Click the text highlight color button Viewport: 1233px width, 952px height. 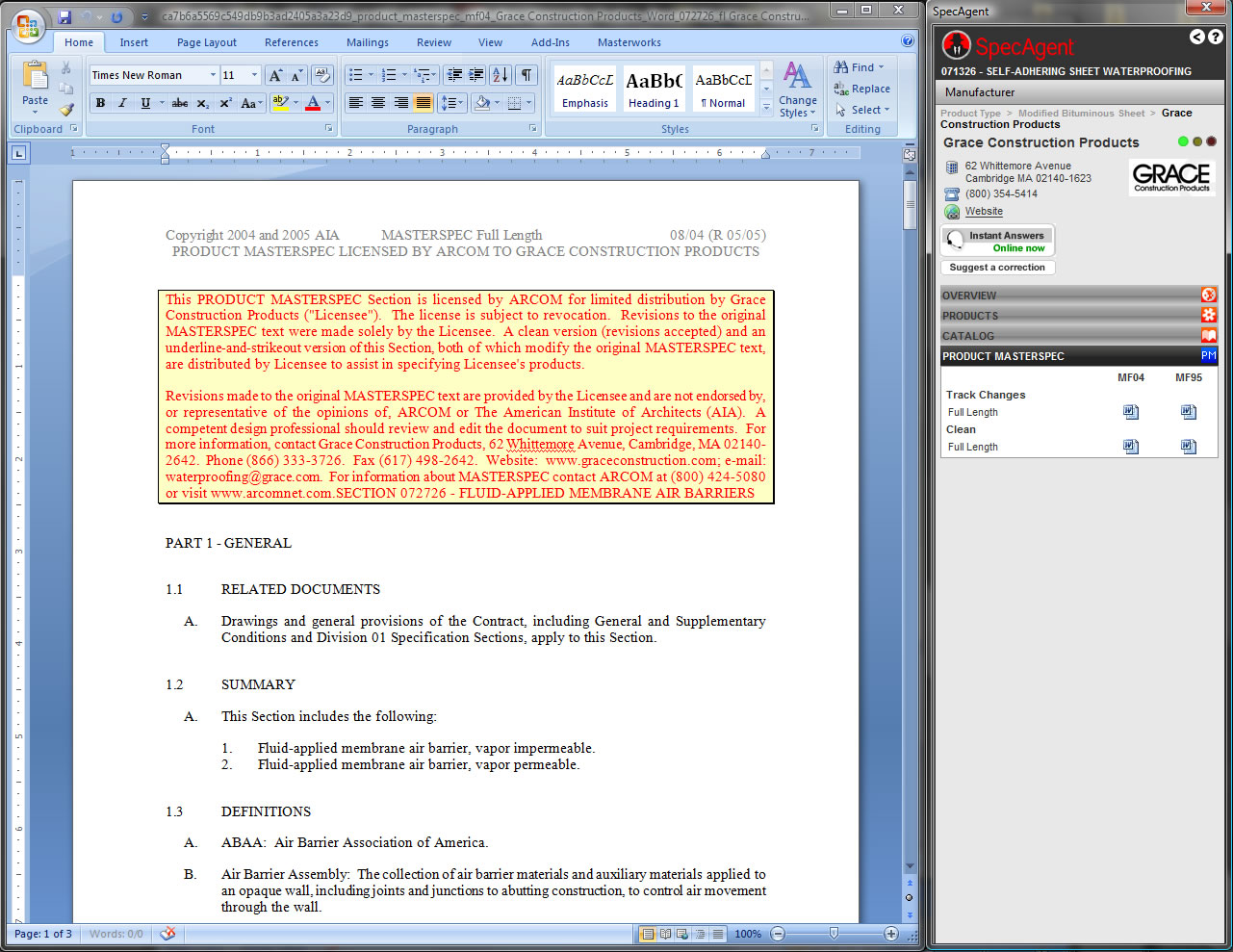pyautogui.click(x=280, y=103)
